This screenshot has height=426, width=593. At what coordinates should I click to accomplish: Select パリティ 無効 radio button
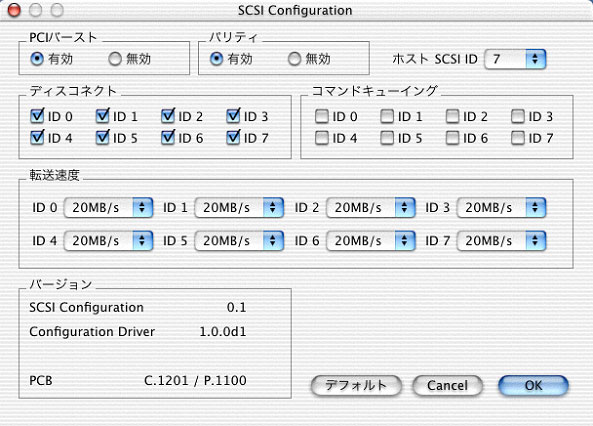coord(294,59)
